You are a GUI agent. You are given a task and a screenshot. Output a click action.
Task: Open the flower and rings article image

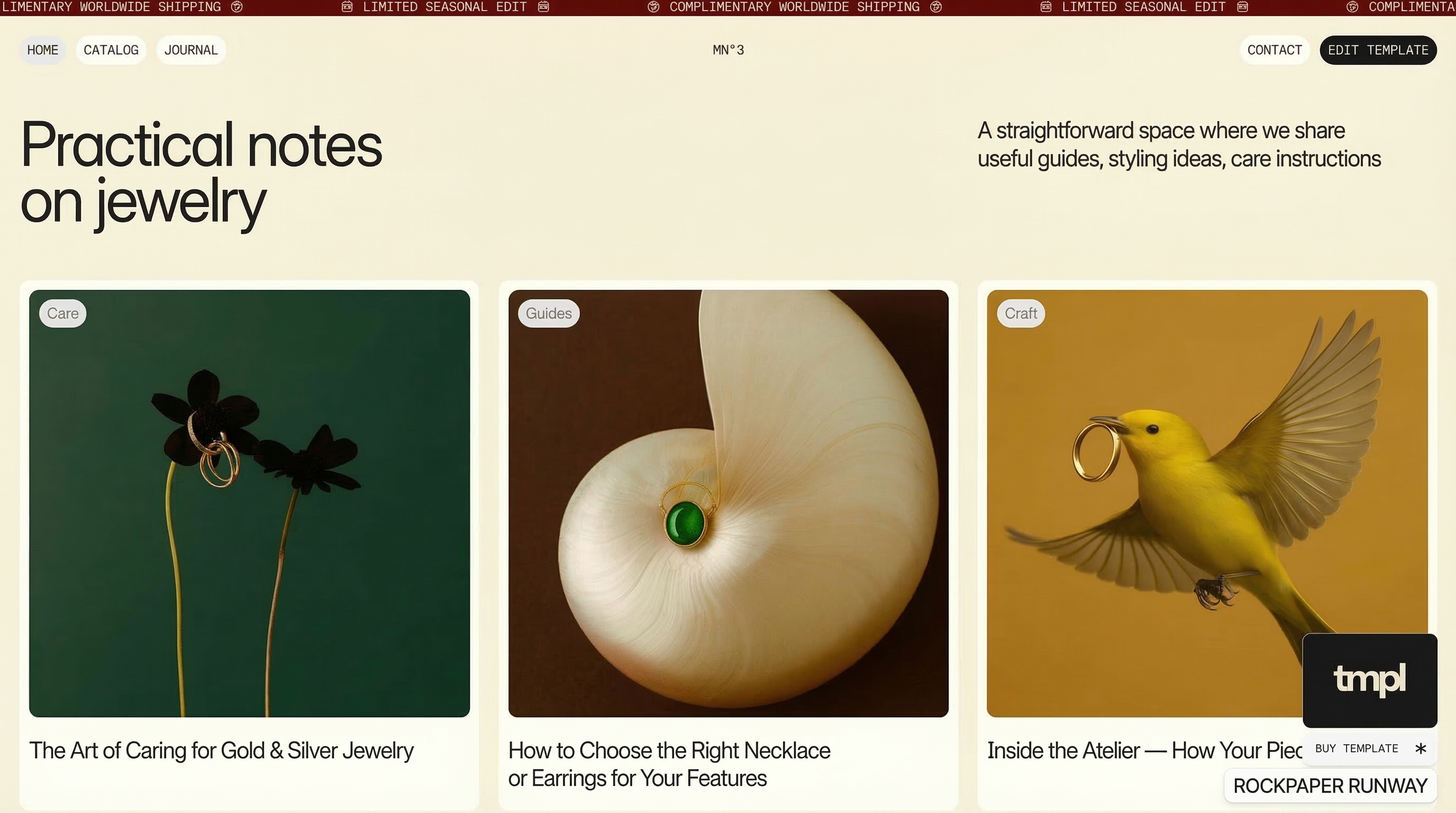(x=249, y=503)
